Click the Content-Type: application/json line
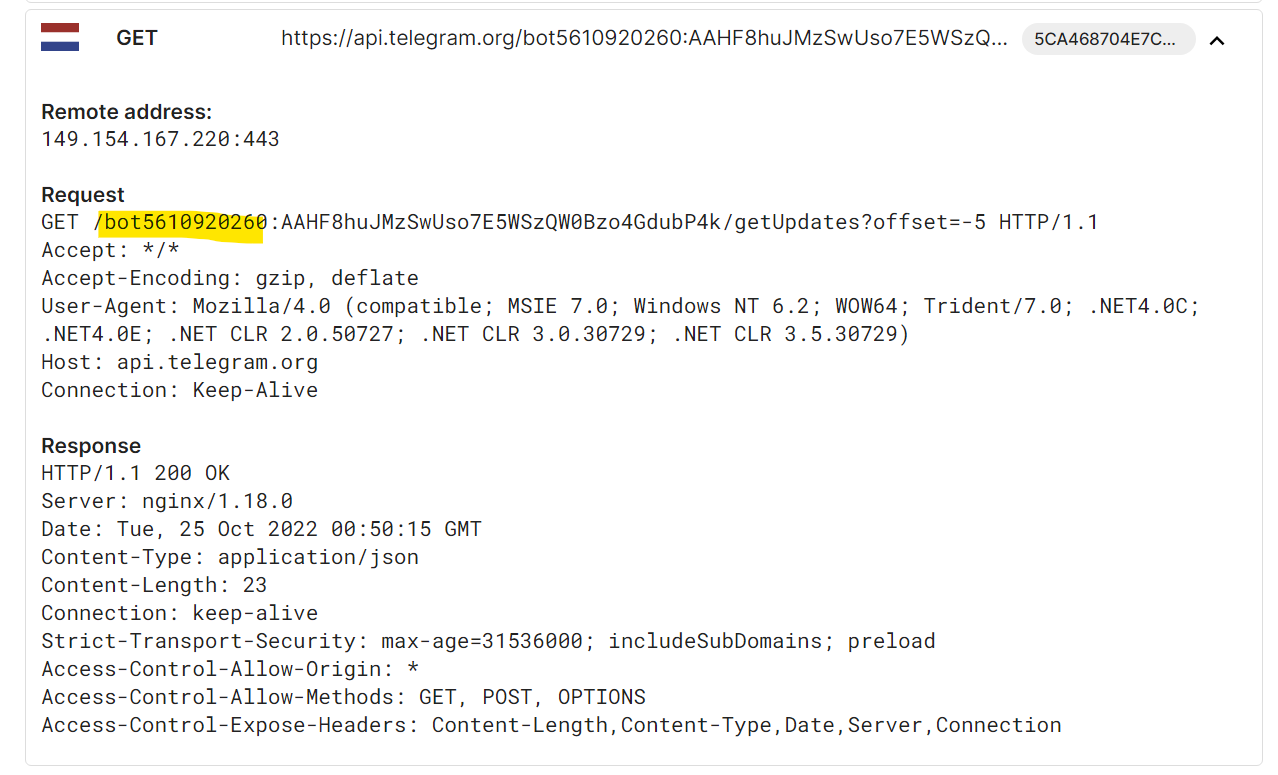The width and height of the screenshot is (1278, 775). click(x=230, y=557)
